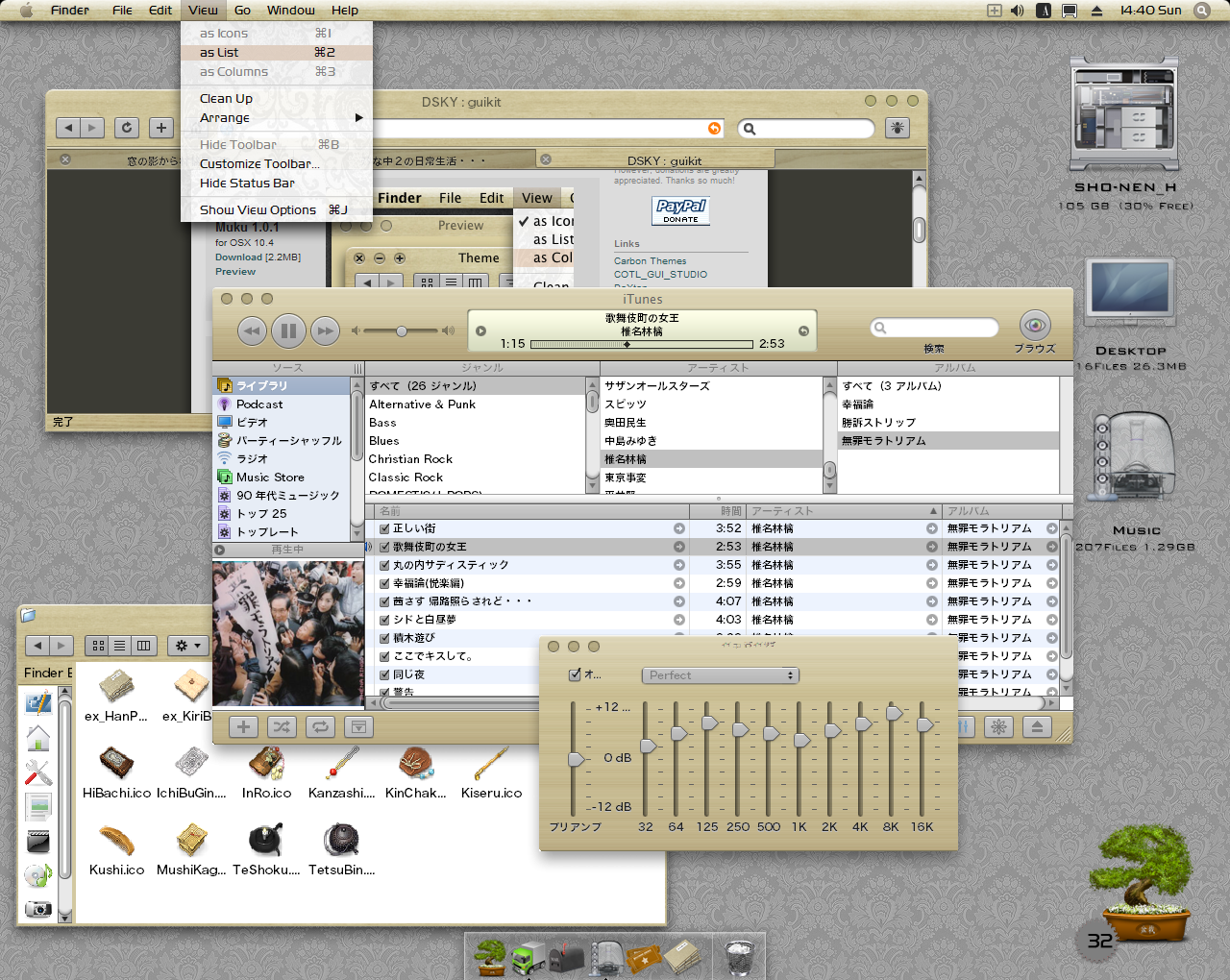The width and height of the screenshot is (1230, 980).
Task: Hide the artwork viewer button in iTunes
Action: pos(358,727)
